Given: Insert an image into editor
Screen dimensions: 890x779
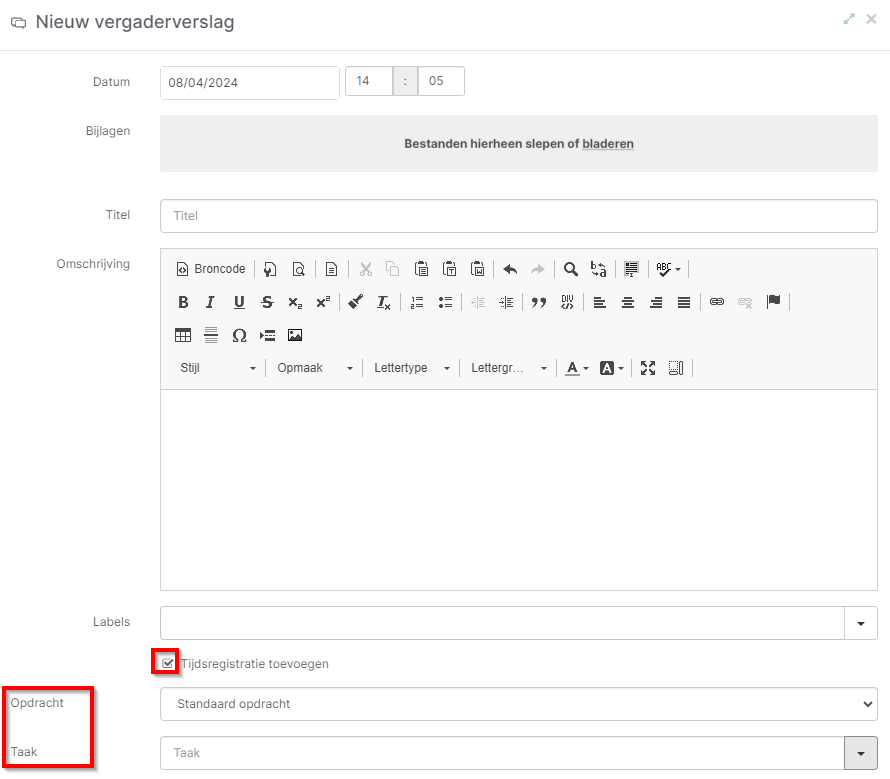Looking at the screenshot, I should (x=295, y=336).
